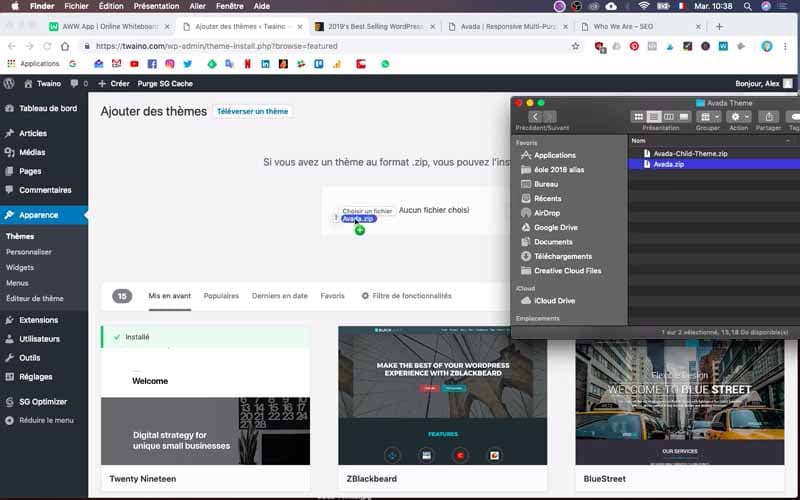Click the comments bubble in admin bar
800x500 pixels.
click(79, 84)
